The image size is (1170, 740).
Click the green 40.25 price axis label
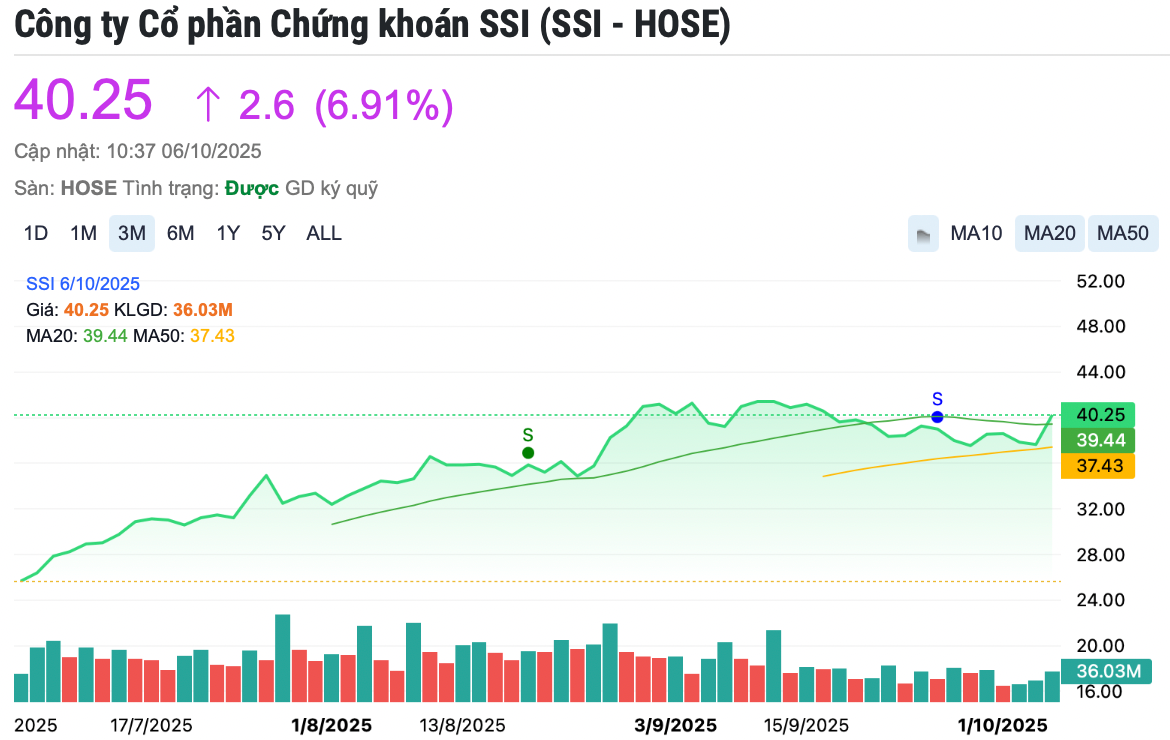coord(1098,415)
